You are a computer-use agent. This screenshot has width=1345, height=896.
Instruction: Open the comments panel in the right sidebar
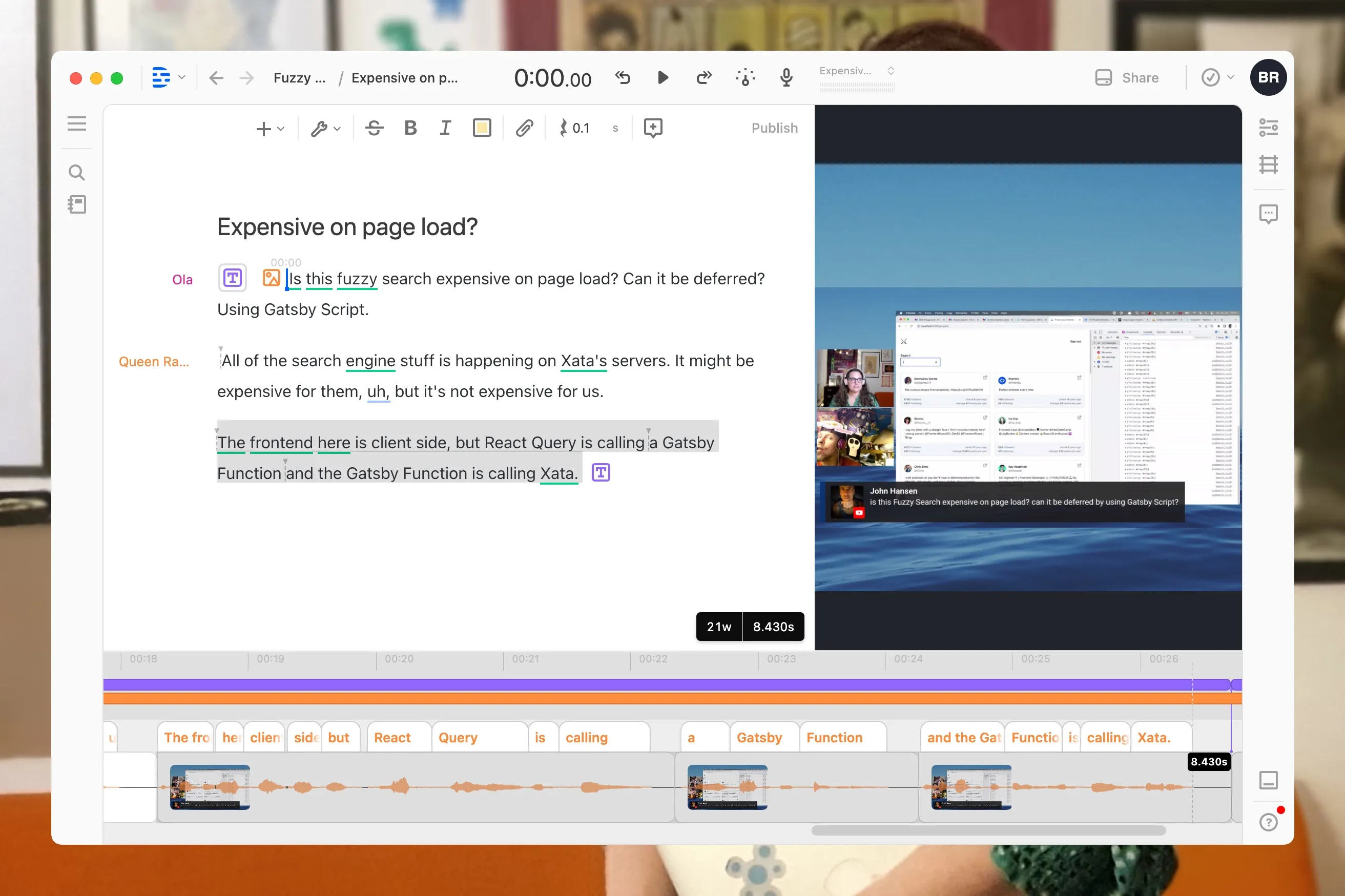(1269, 214)
